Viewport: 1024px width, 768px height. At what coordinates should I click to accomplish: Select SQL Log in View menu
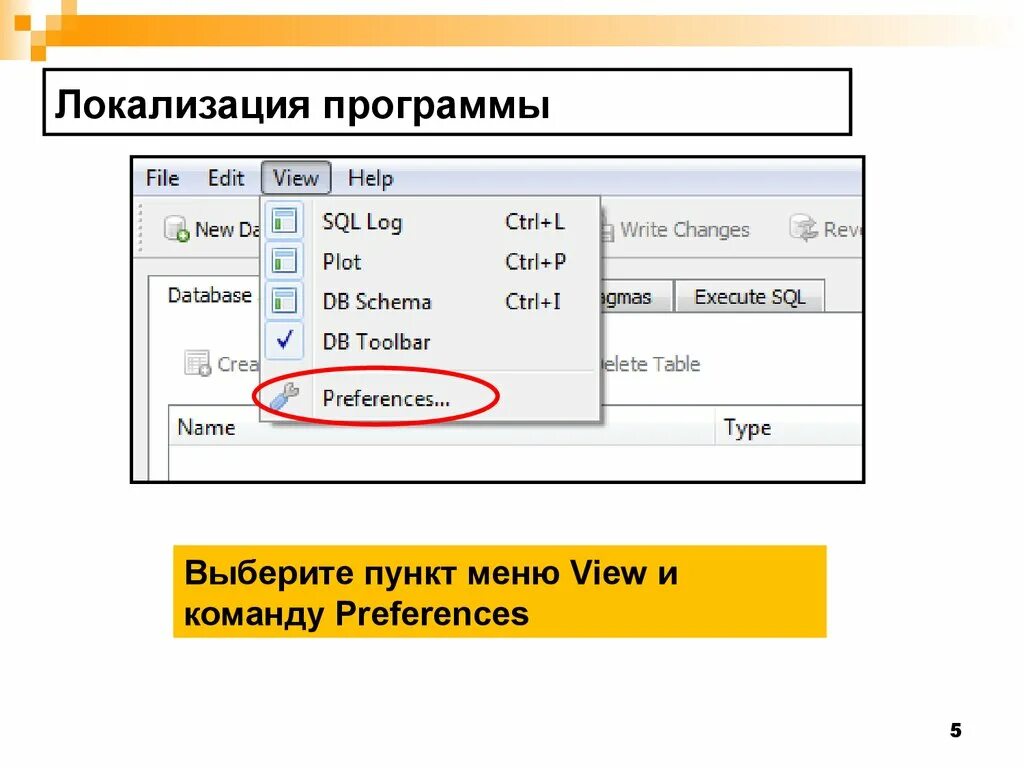pos(430,222)
